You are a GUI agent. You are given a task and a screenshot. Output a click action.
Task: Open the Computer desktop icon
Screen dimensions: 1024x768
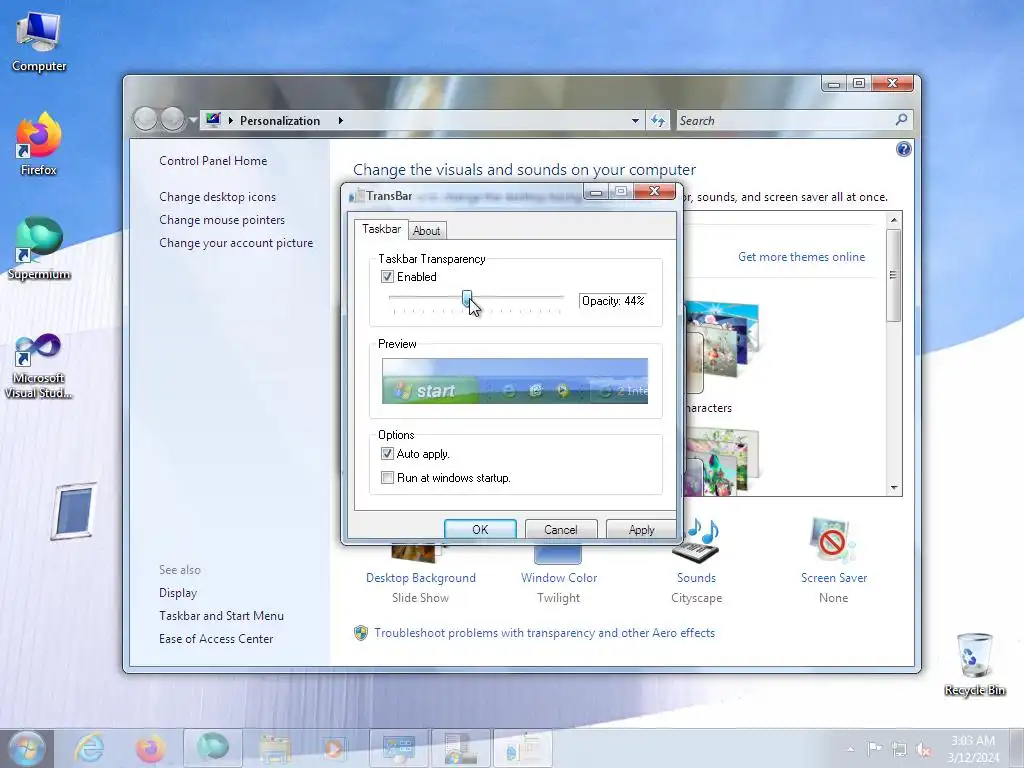coord(39,42)
